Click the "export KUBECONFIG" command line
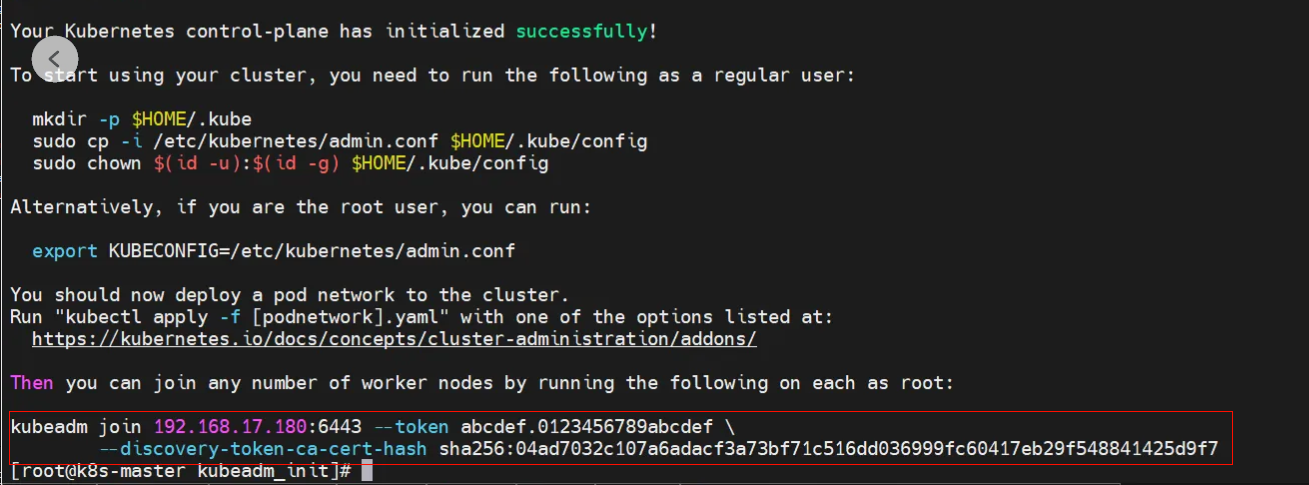This screenshot has width=1309, height=485. [273, 251]
